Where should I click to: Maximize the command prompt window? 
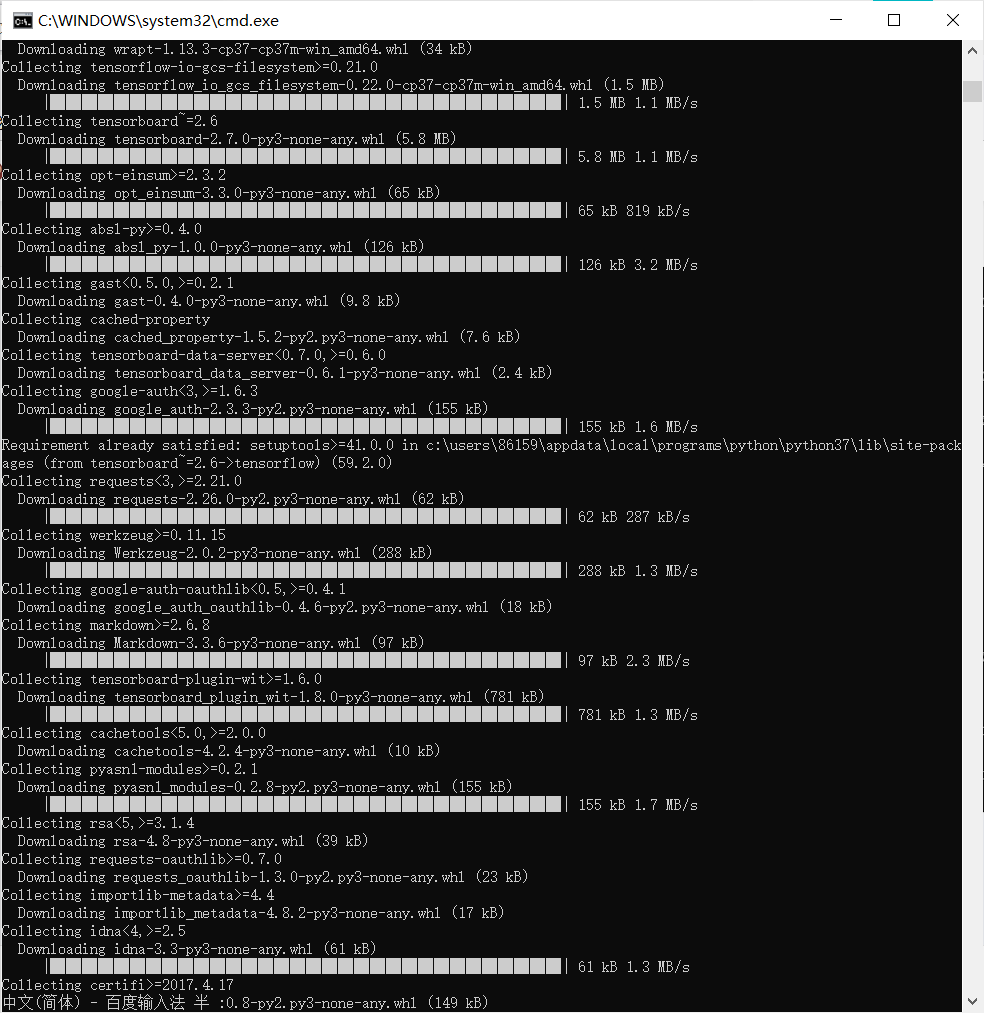tap(894, 20)
